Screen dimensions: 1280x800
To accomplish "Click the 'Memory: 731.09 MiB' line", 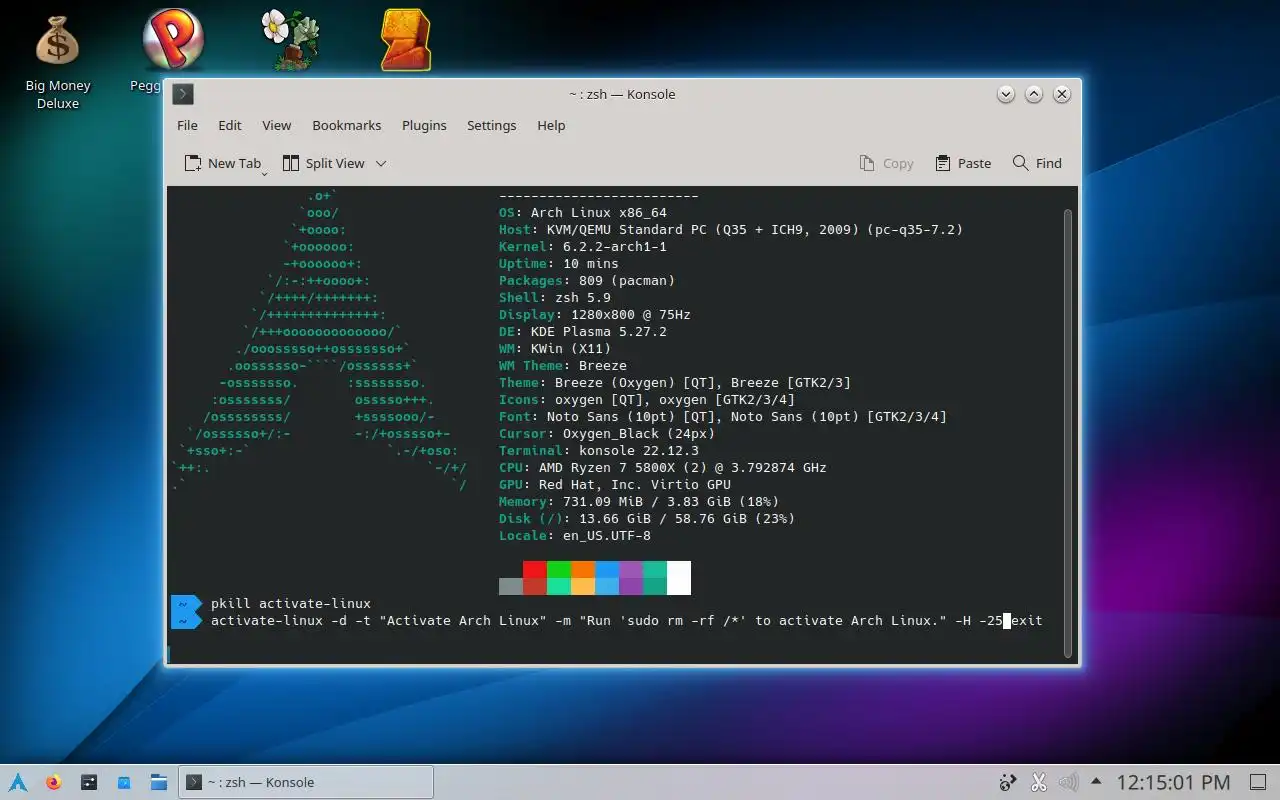I will tap(638, 501).
